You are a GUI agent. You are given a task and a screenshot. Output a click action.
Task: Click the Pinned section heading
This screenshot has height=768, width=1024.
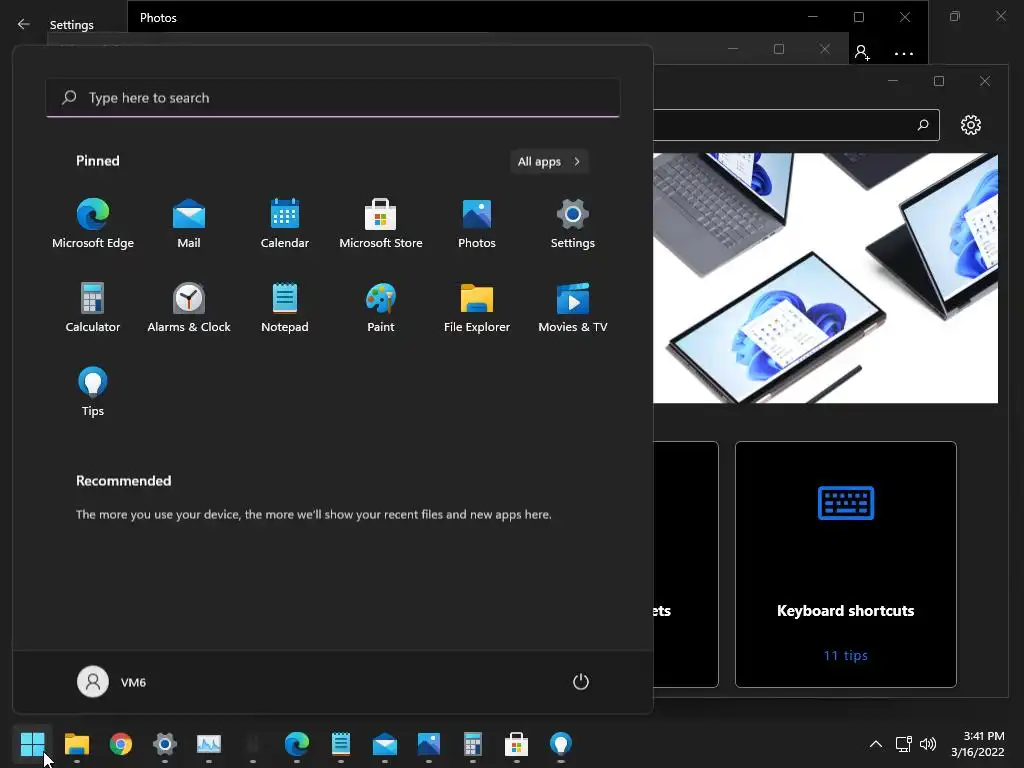coord(98,161)
